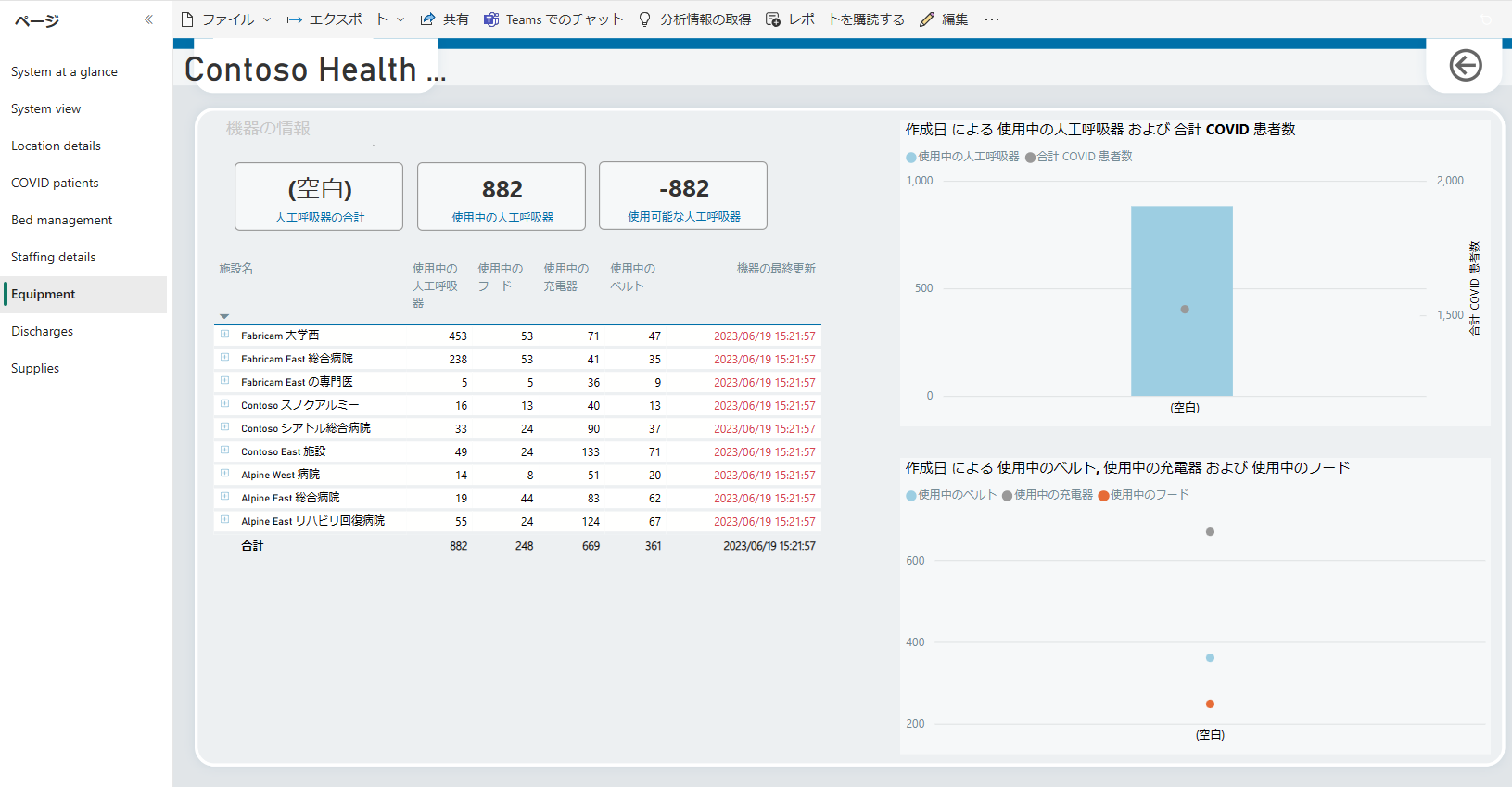The width and height of the screenshot is (1512, 787).
Task: Expand the Contoso East 施設 row
Action: coord(224,451)
